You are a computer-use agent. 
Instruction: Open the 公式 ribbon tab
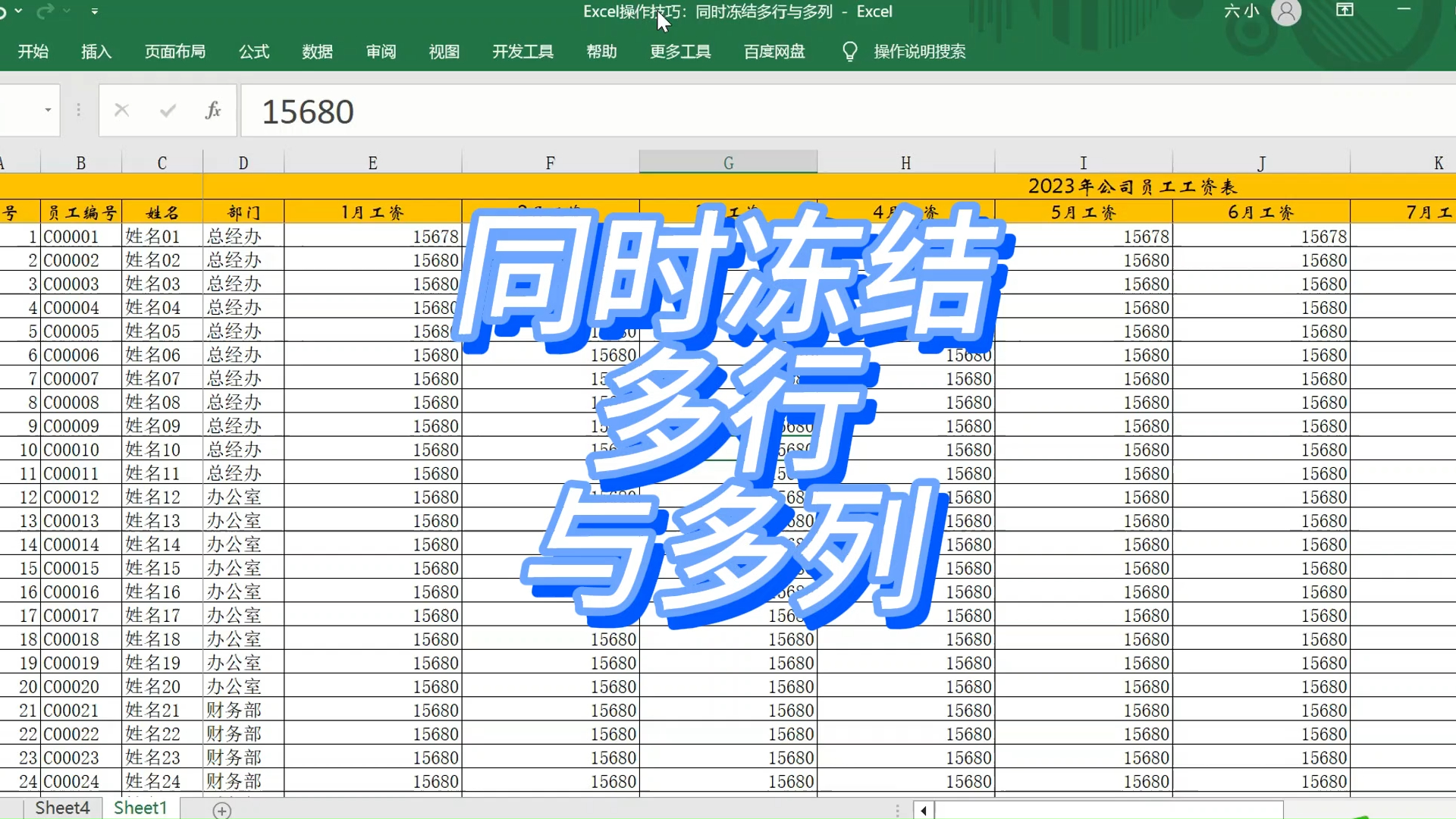(x=254, y=52)
